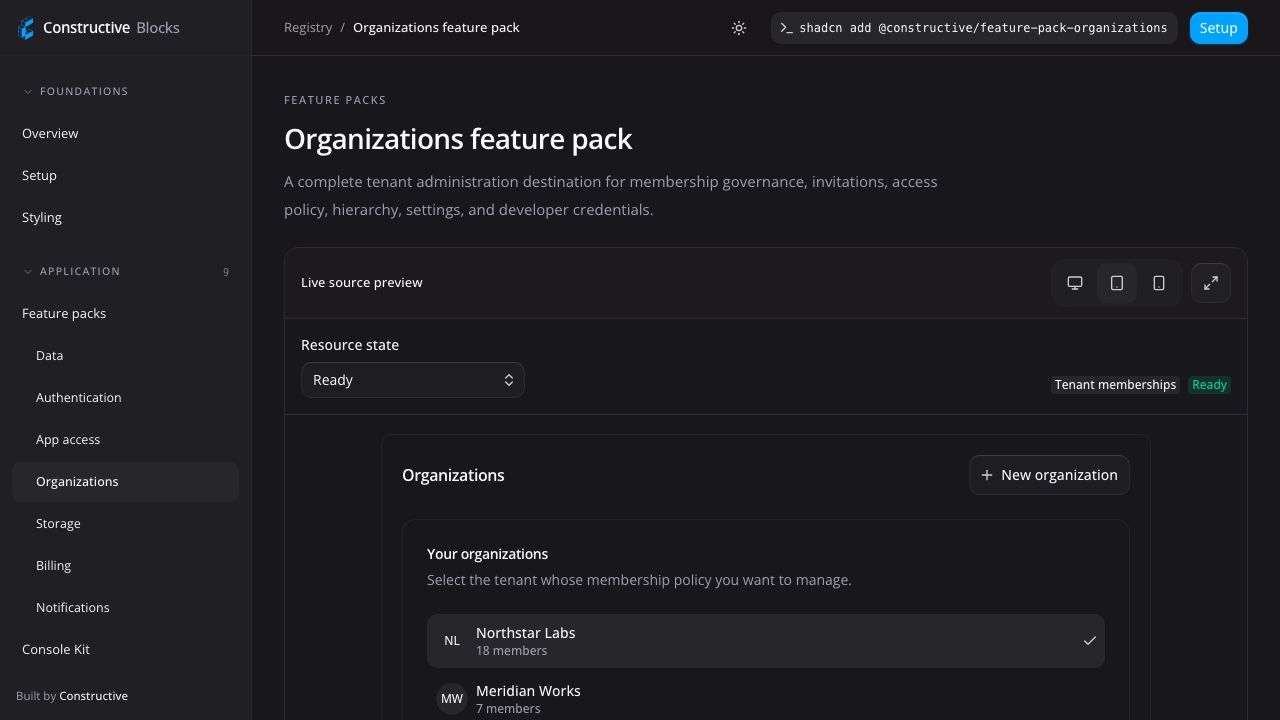This screenshot has width=1280, height=720.
Task: Open the Resource state dropdown
Action: (413, 380)
